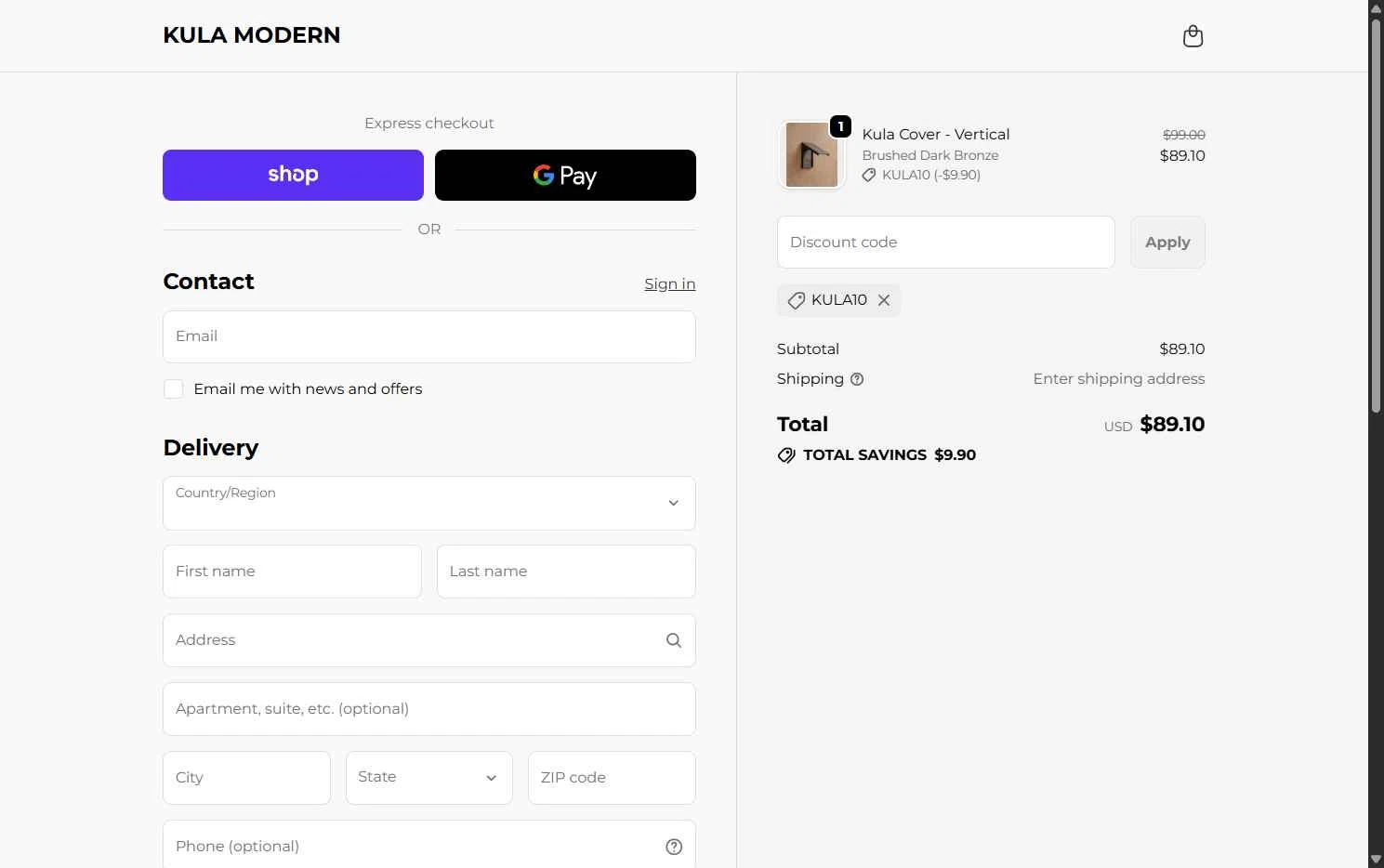This screenshot has width=1384, height=868.
Task: Click the Sign in link
Action: pos(669,283)
